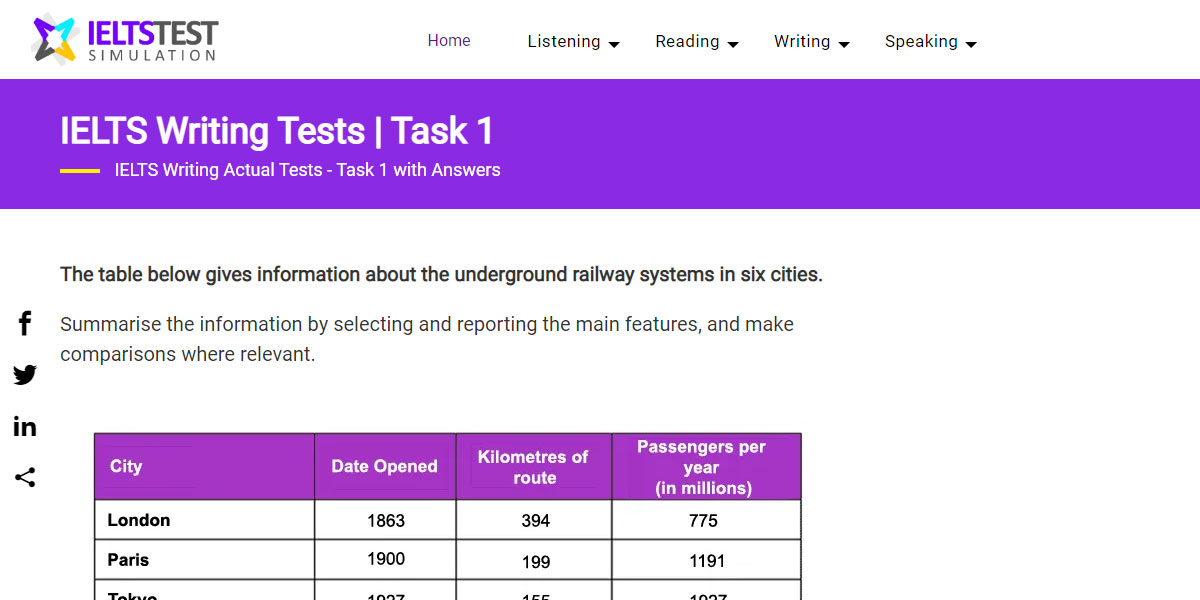Click the IELTS TEST SIMULATION logo

pos(123,38)
